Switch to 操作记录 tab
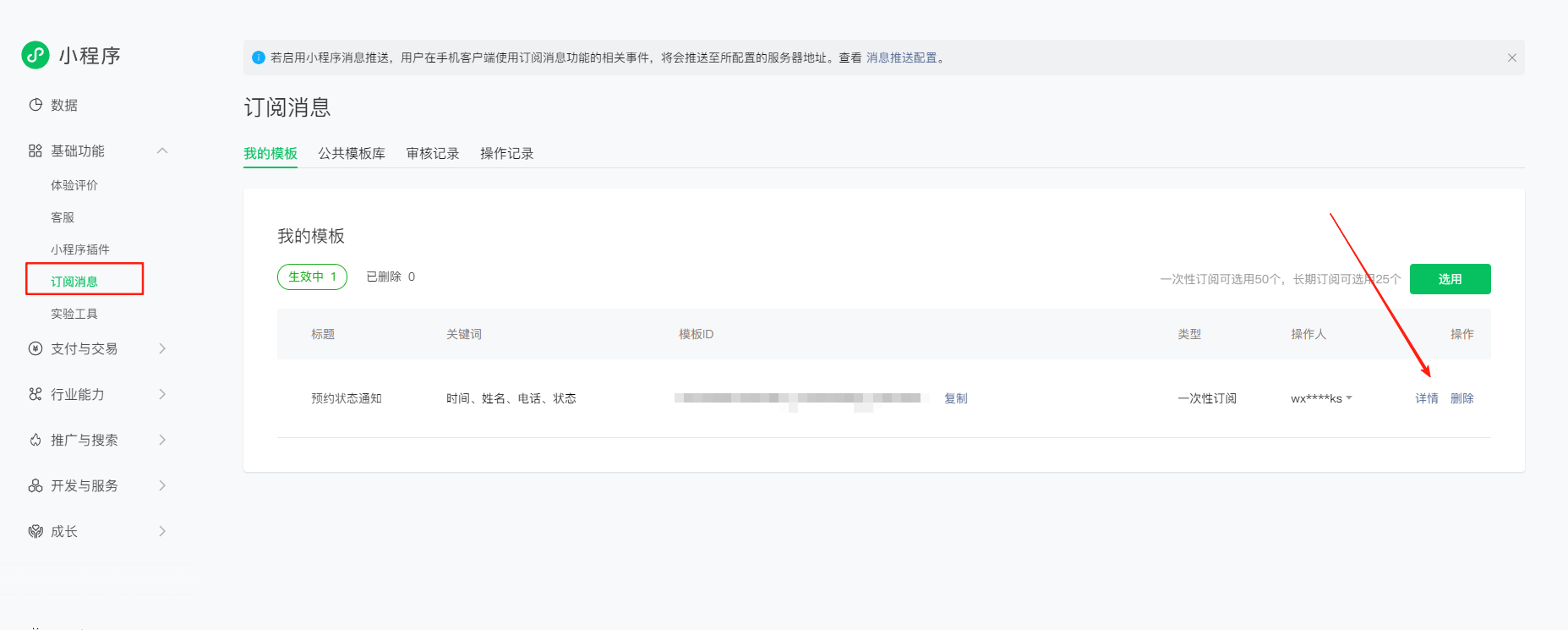This screenshot has height=630, width=1568. click(507, 153)
